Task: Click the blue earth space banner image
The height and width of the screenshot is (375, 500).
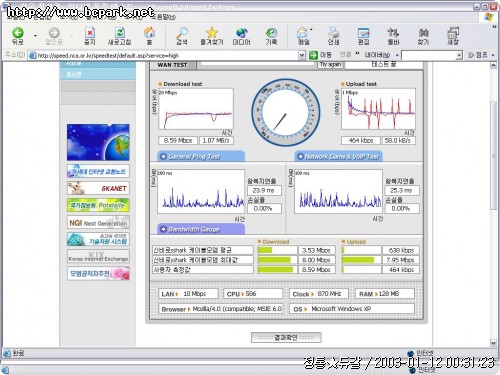Action: tap(98, 142)
